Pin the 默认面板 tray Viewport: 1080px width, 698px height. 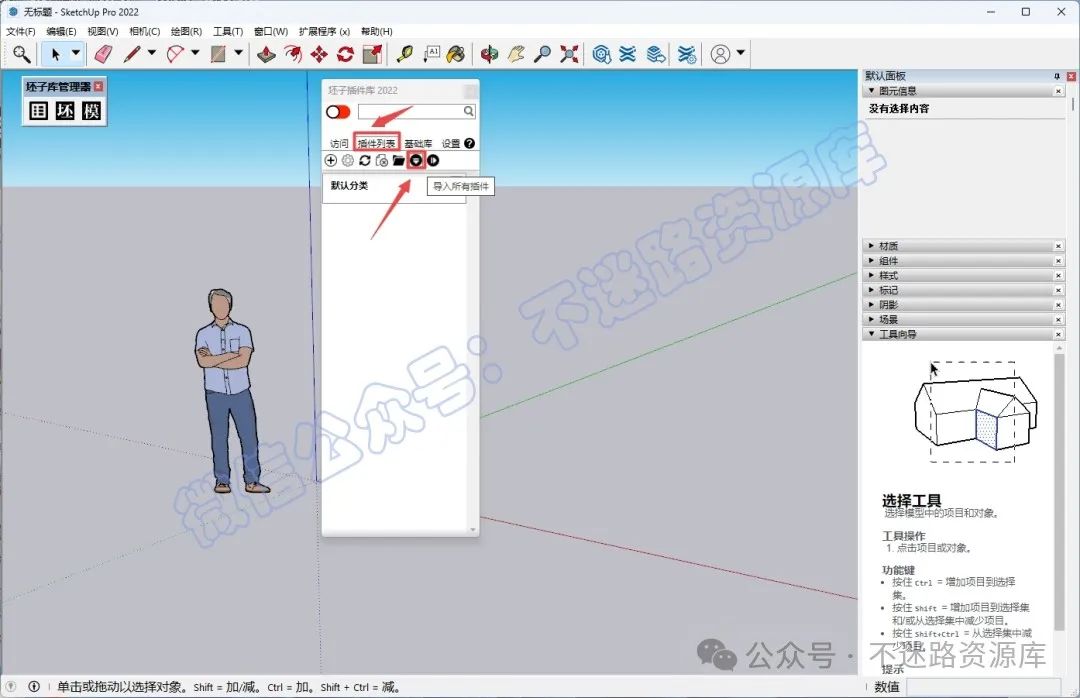[x=1057, y=76]
